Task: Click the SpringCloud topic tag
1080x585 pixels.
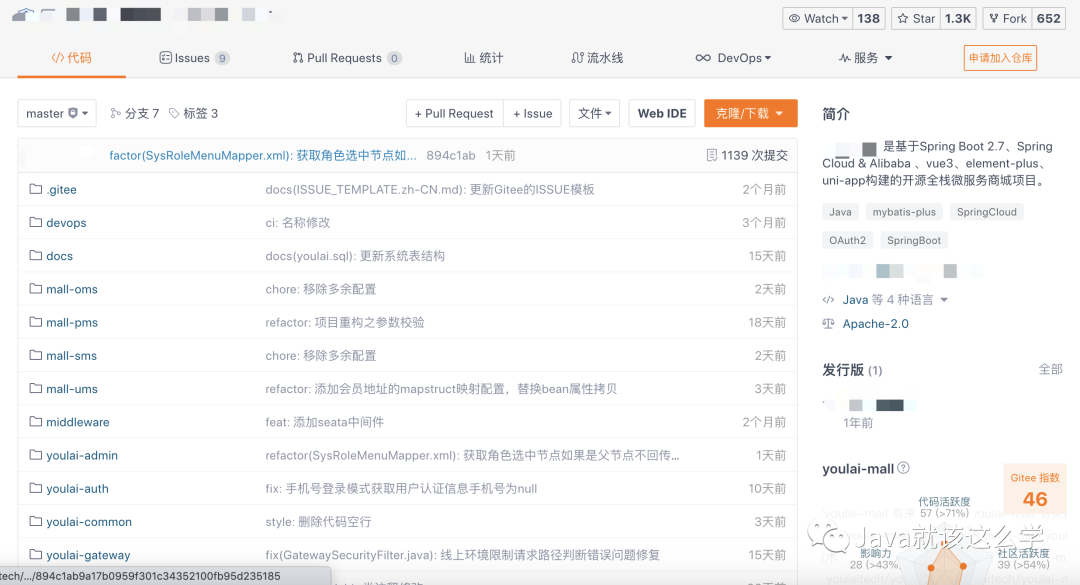Action: point(986,212)
